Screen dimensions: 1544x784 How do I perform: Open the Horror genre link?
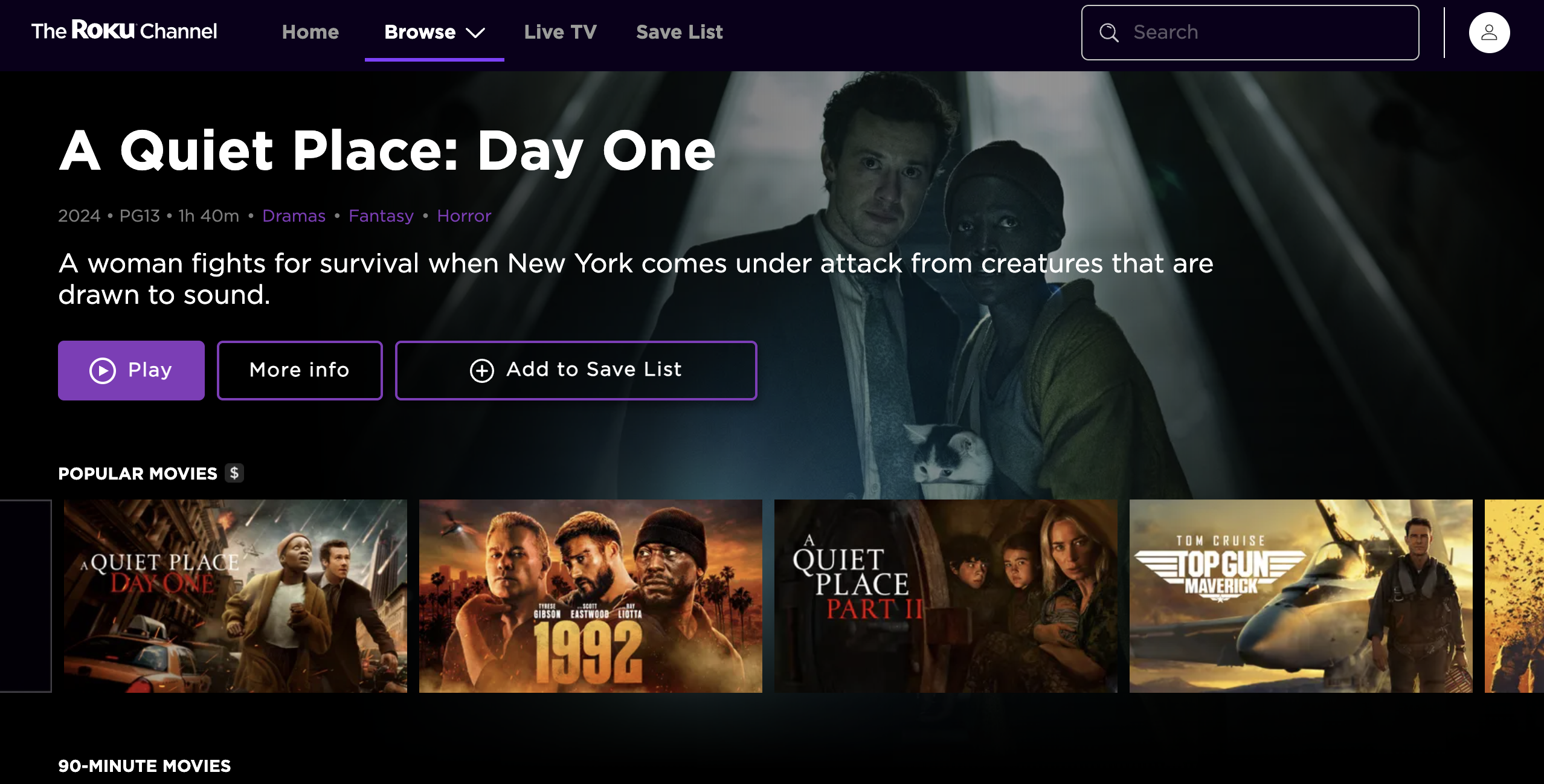[464, 216]
